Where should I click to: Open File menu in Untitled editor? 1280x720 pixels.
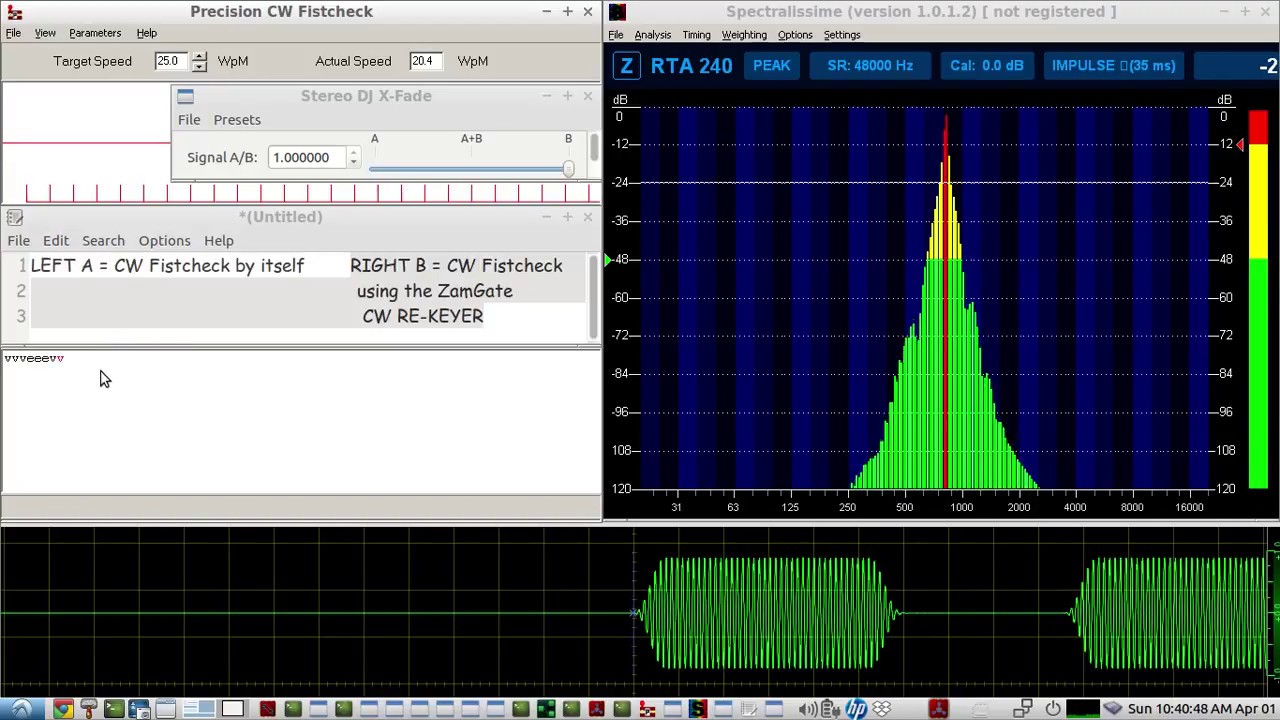18,241
